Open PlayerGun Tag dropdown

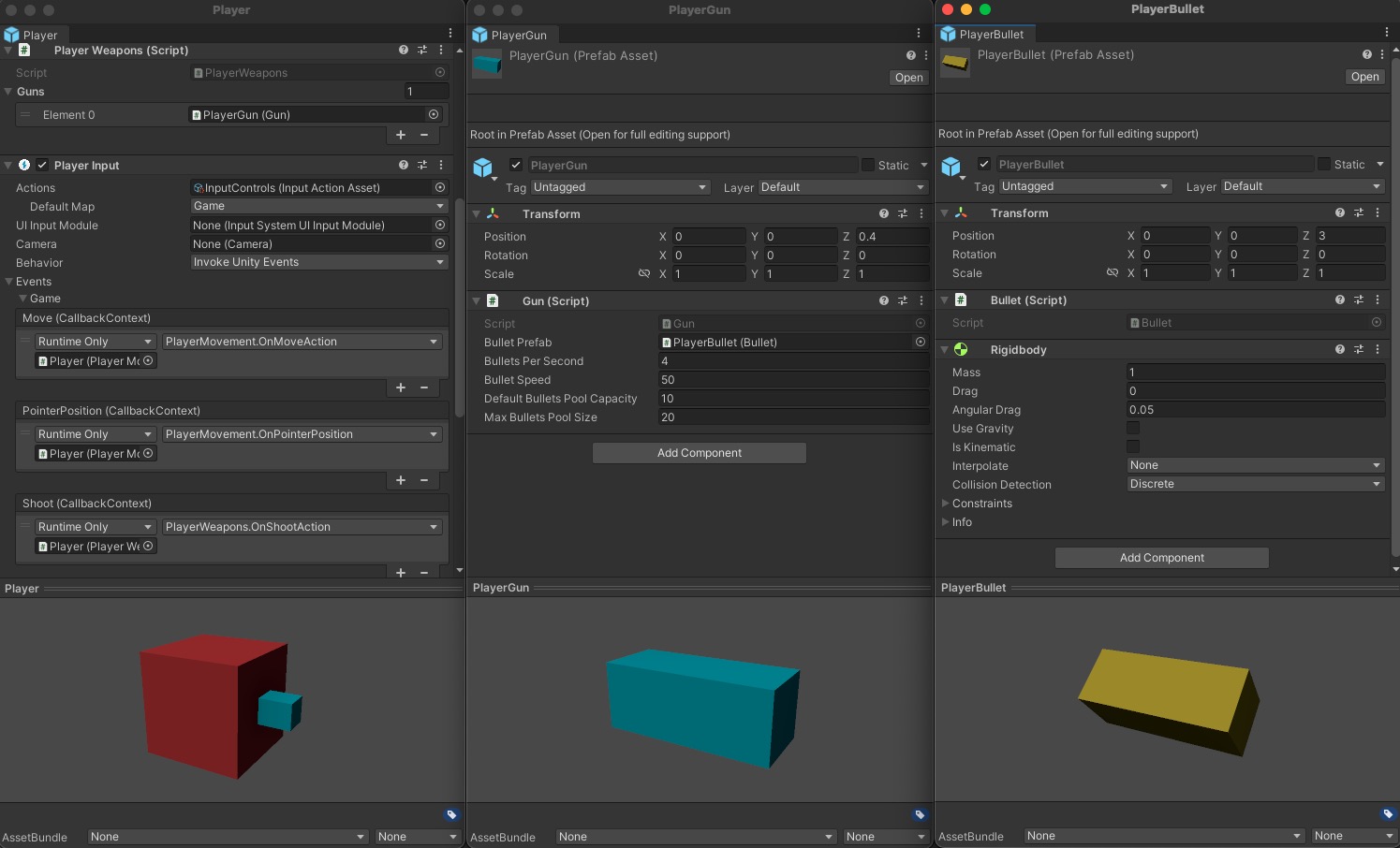(x=620, y=187)
